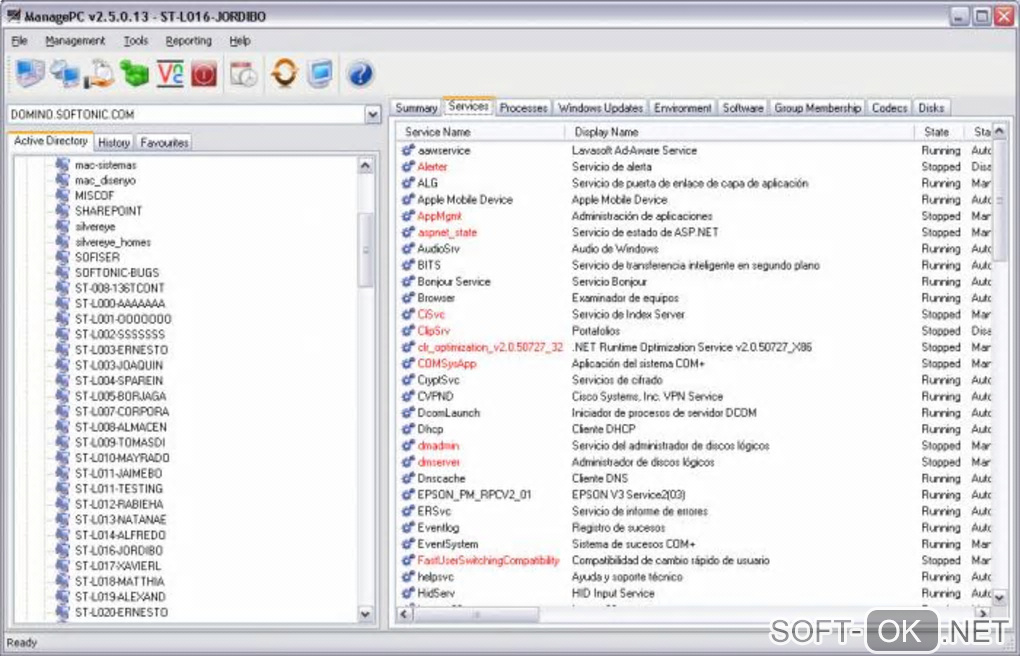Select the EPSON_PM_RPCV2_01 service row

694,495
